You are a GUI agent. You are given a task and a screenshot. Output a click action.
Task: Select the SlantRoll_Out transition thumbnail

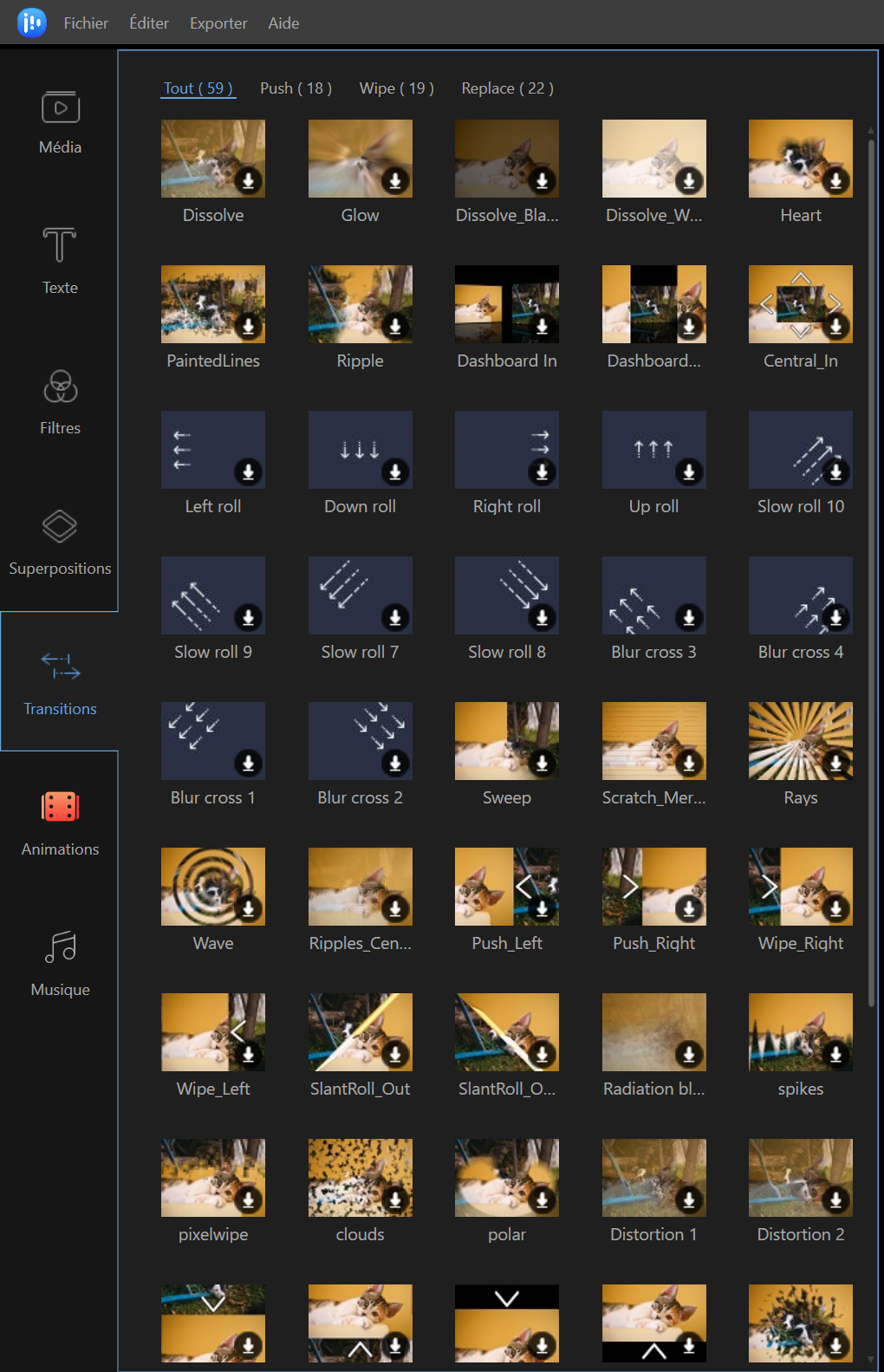(361, 1032)
